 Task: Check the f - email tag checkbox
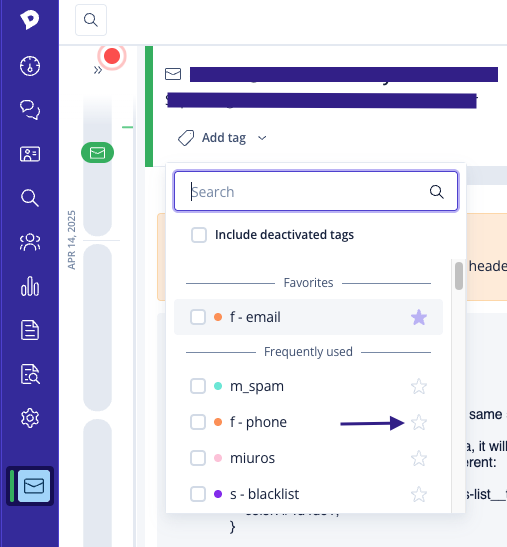[198, 317]
